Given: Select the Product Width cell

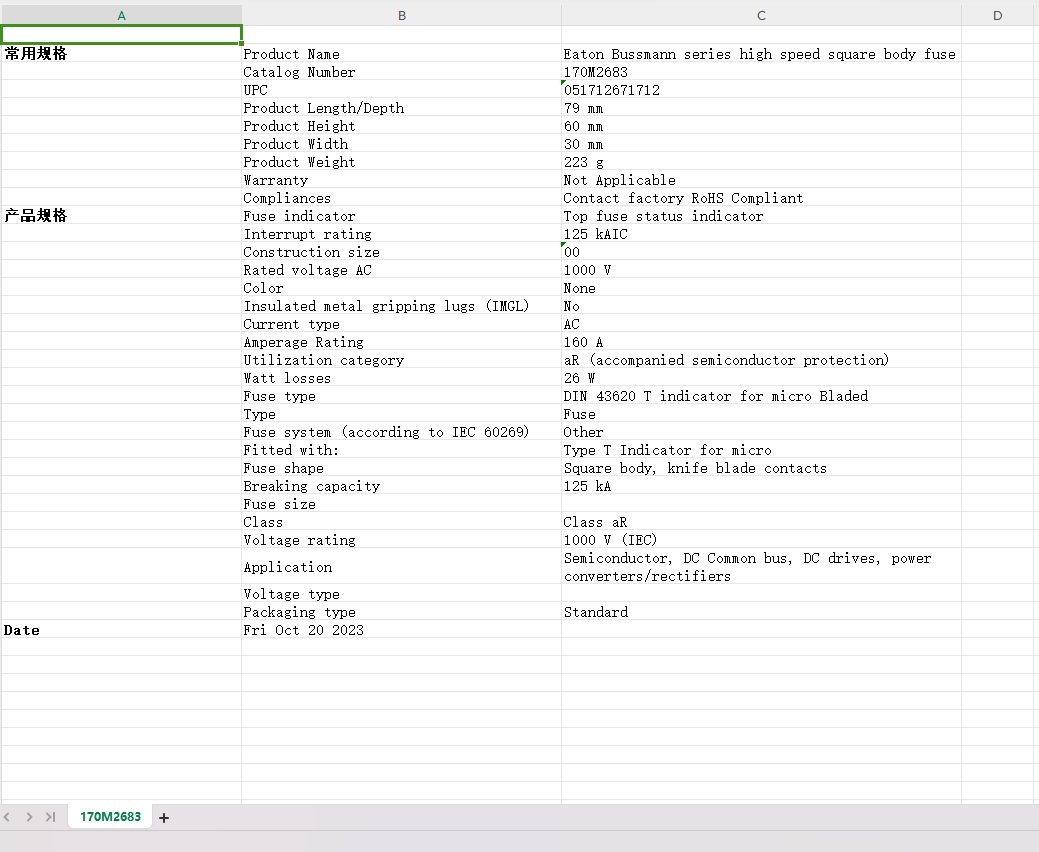Looking at the screenshot, I should 402,143.
